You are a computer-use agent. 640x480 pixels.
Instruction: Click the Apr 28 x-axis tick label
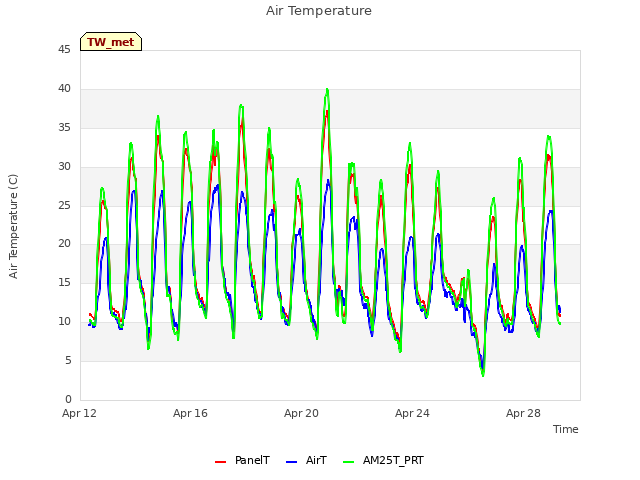tap(523, 413)
